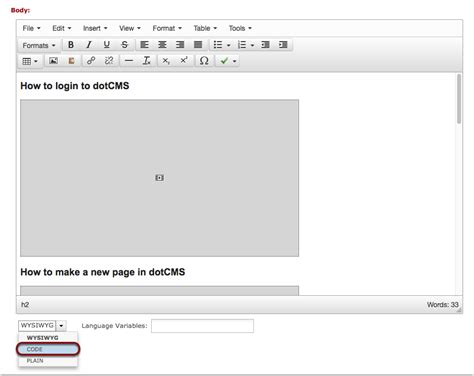Viewport: 474px width, 376px height.
Task: Clear text formatting
Action: [x=146, y=61]
